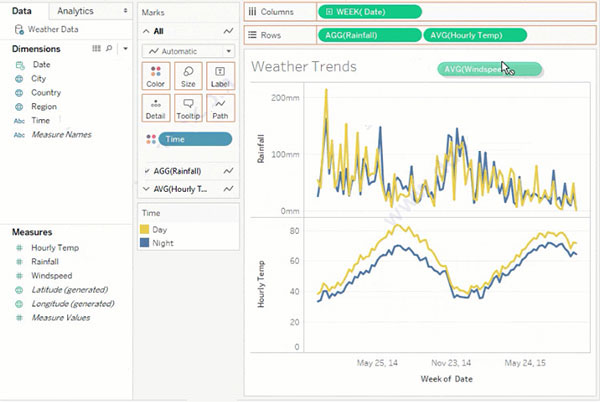Click the Weather Data source icon
Viewport: 600px width, 402px height.
click(x=19, y=29)
